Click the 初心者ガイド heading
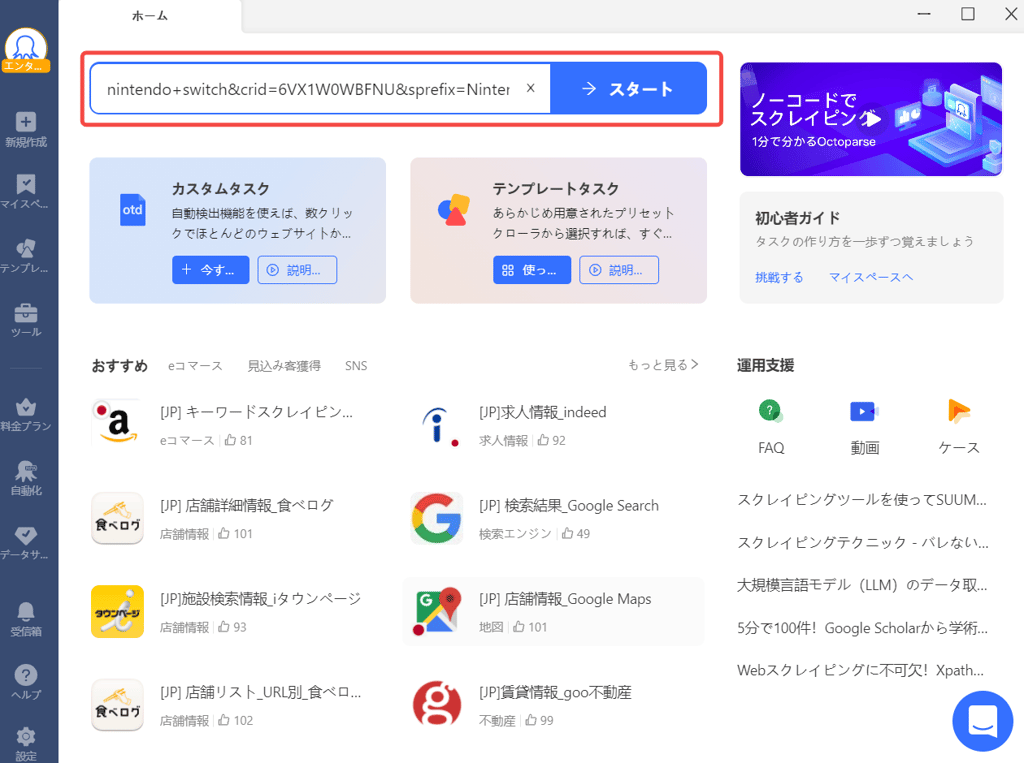This screenshot has height=763, width=1024. point(797,218)
